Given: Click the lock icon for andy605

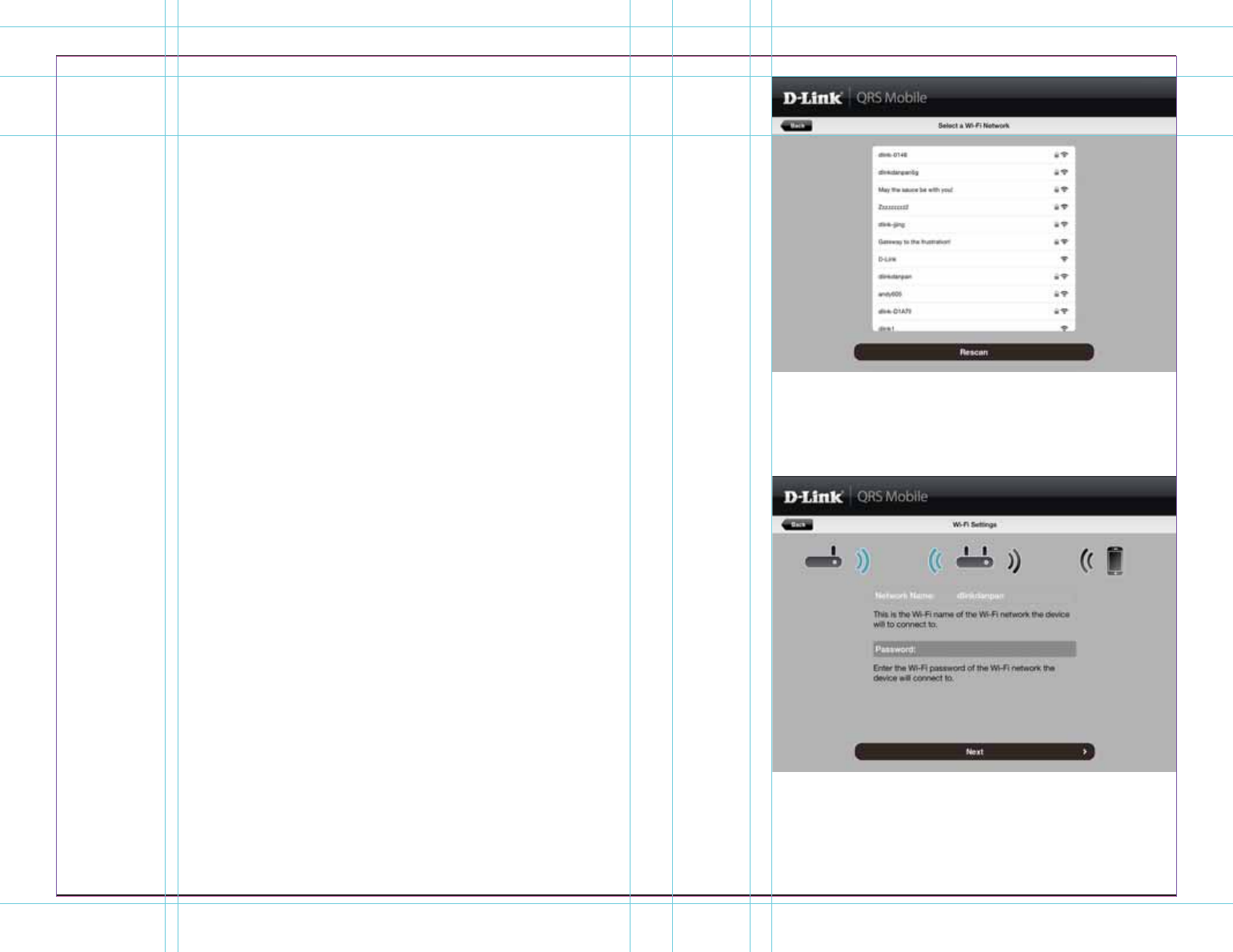Looking at the screenshot, I should (1056, 294).
